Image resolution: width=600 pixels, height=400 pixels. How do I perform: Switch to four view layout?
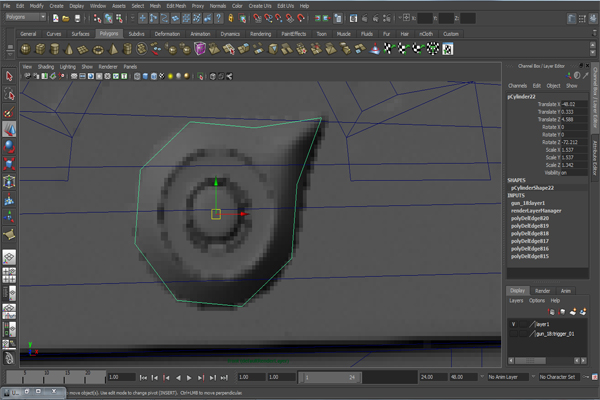click(x=9, y=275)
